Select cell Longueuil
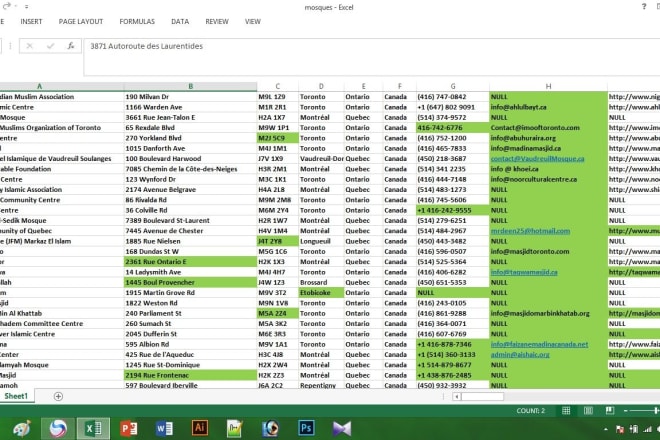The width and height of the screenshot is (660, 440). 321,241
